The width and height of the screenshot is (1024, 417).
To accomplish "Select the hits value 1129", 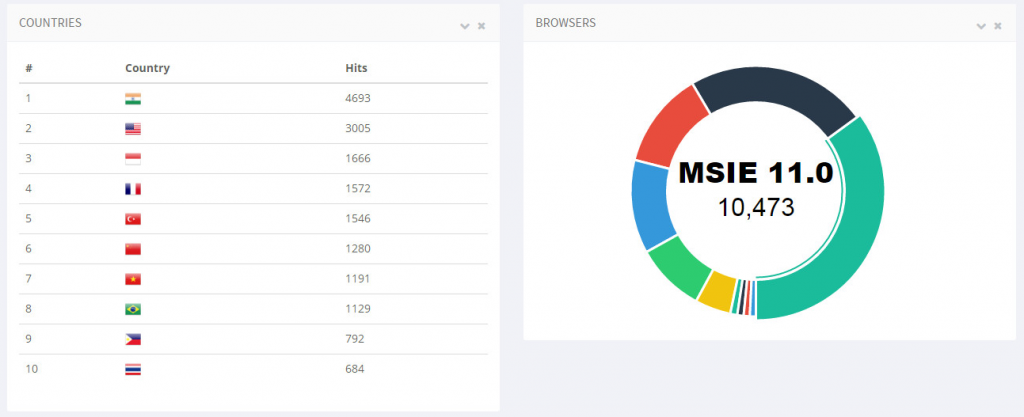I will (358, 308).
